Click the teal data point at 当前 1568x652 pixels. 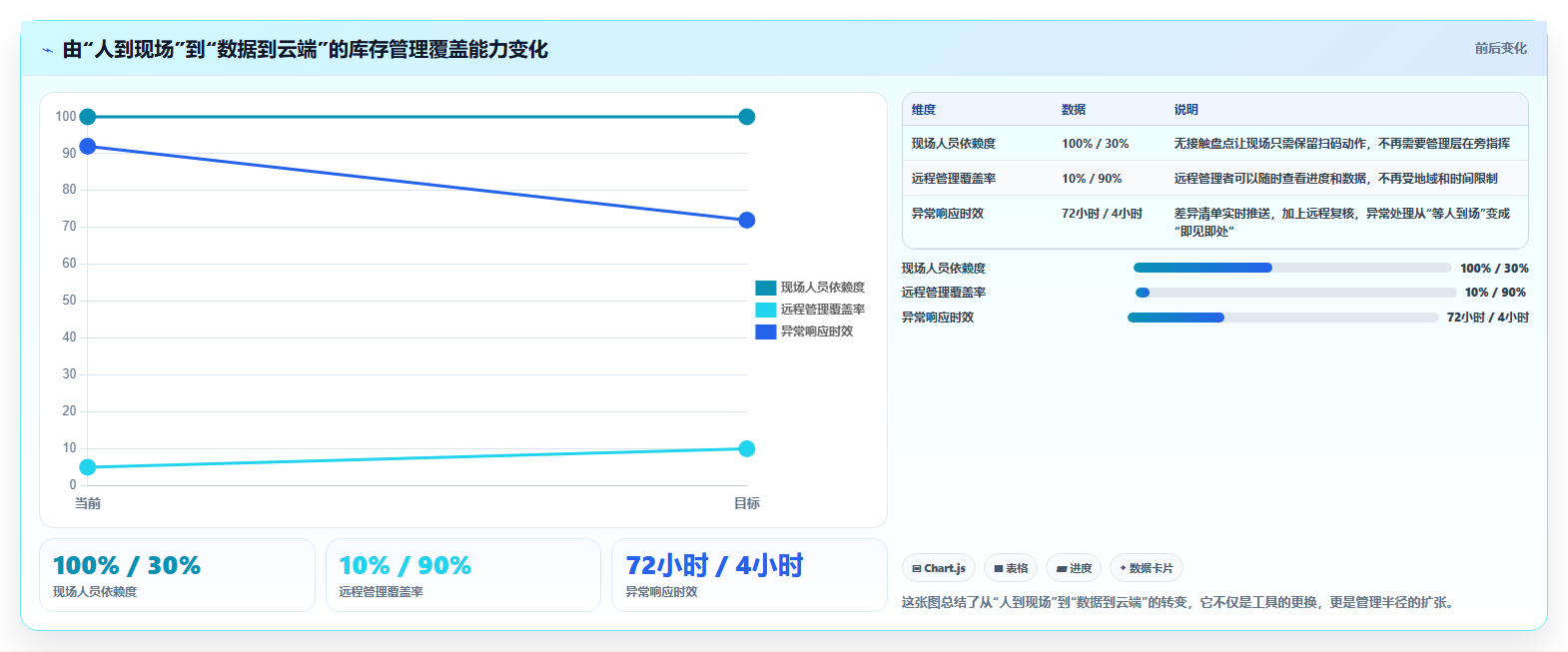point(88,117)
